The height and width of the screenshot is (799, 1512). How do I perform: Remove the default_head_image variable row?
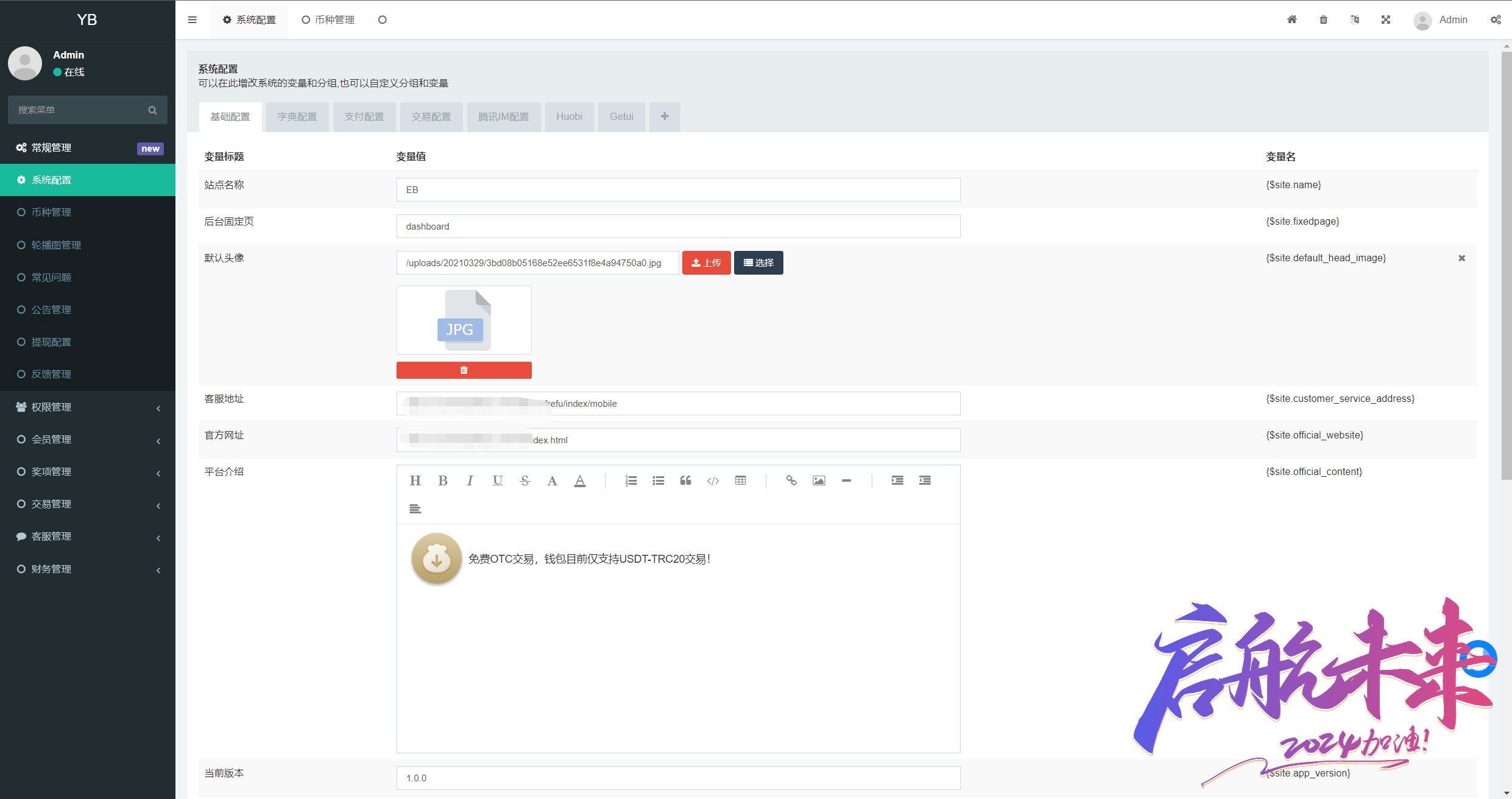coord(1461,258)
